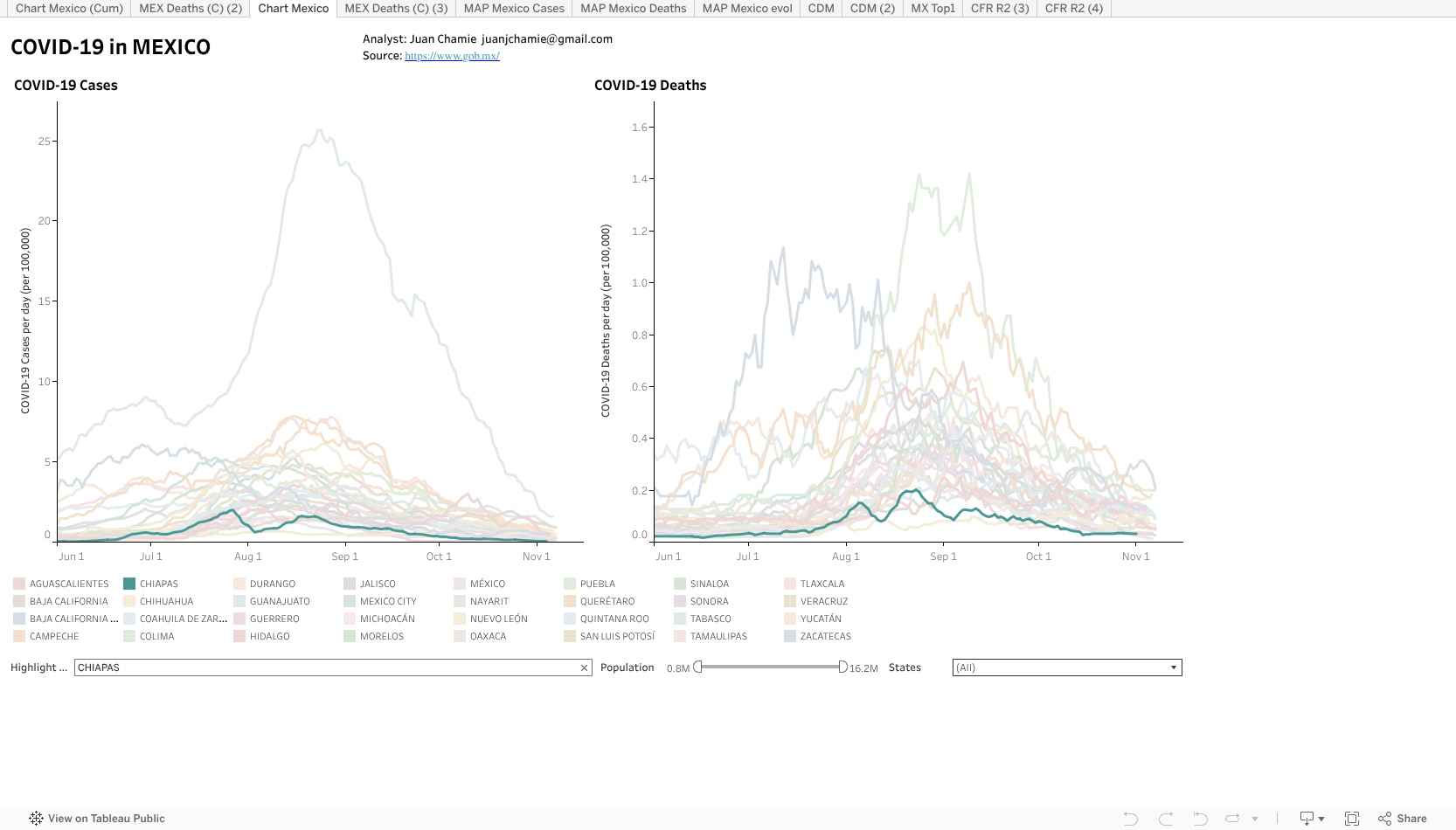Open the gob.mx source link
Screen dimensions: 1456x830
tap(451, 55)
